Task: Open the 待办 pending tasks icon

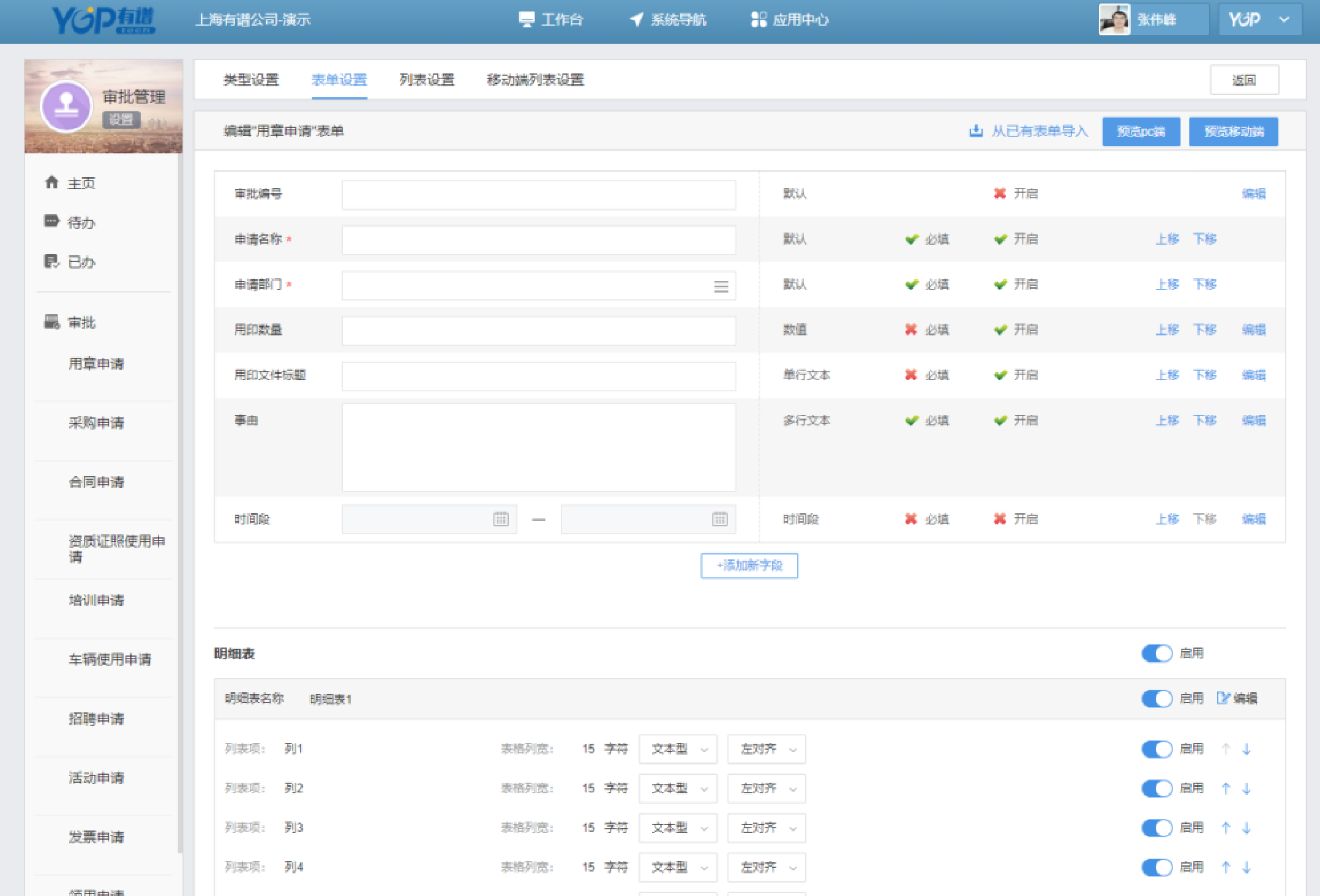Action: tap(52, 222)
